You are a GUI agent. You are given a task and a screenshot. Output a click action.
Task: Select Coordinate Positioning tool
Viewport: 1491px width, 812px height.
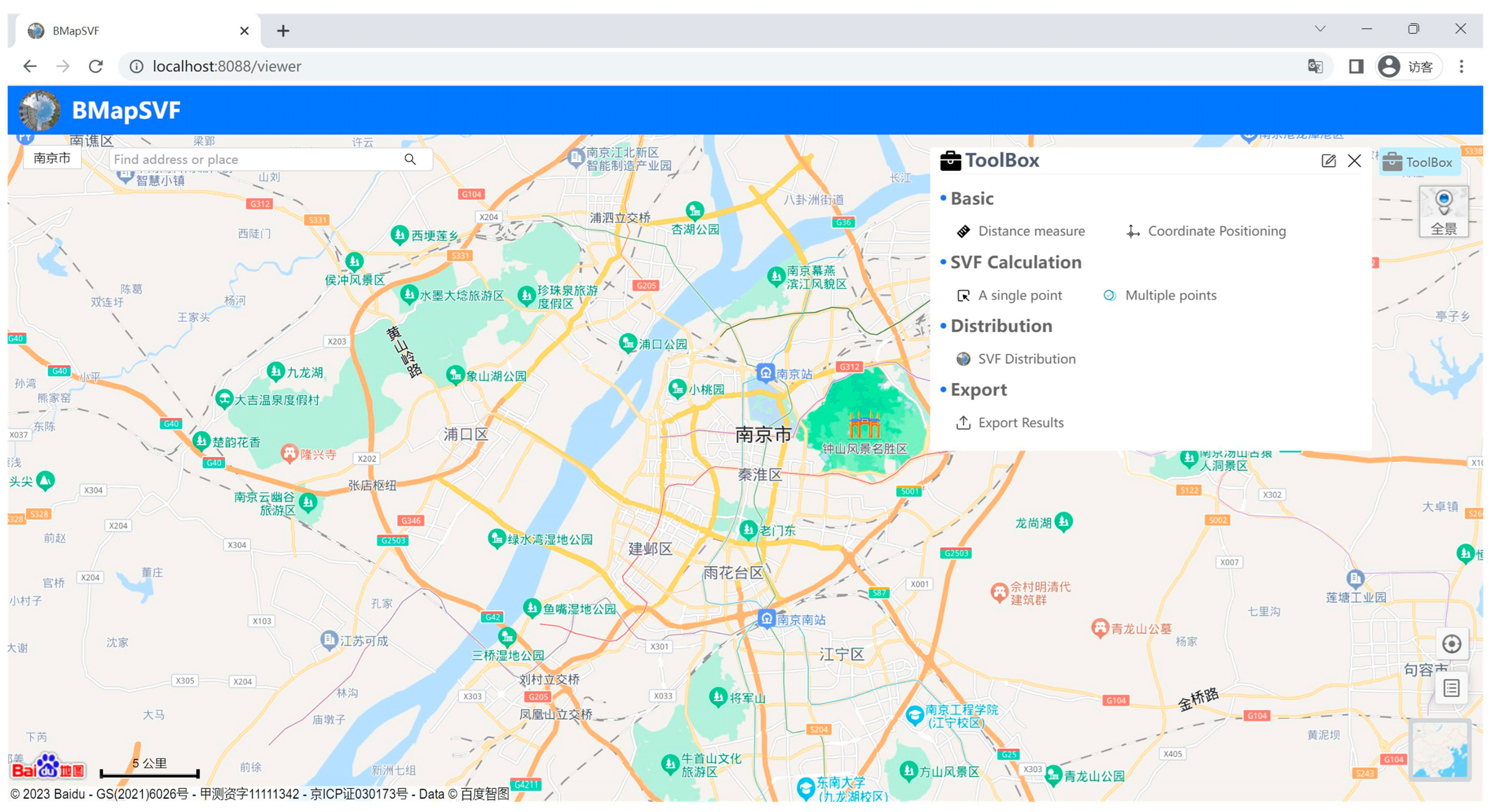pyautogui.click(x=1216, y=231)
